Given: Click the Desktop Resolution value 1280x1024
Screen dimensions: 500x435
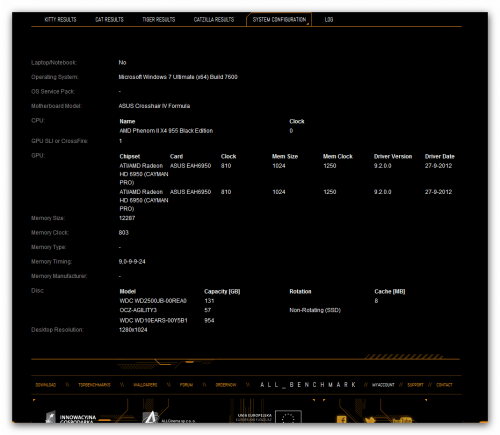Looking at the screenshot, I should click(x=133, y=330).
